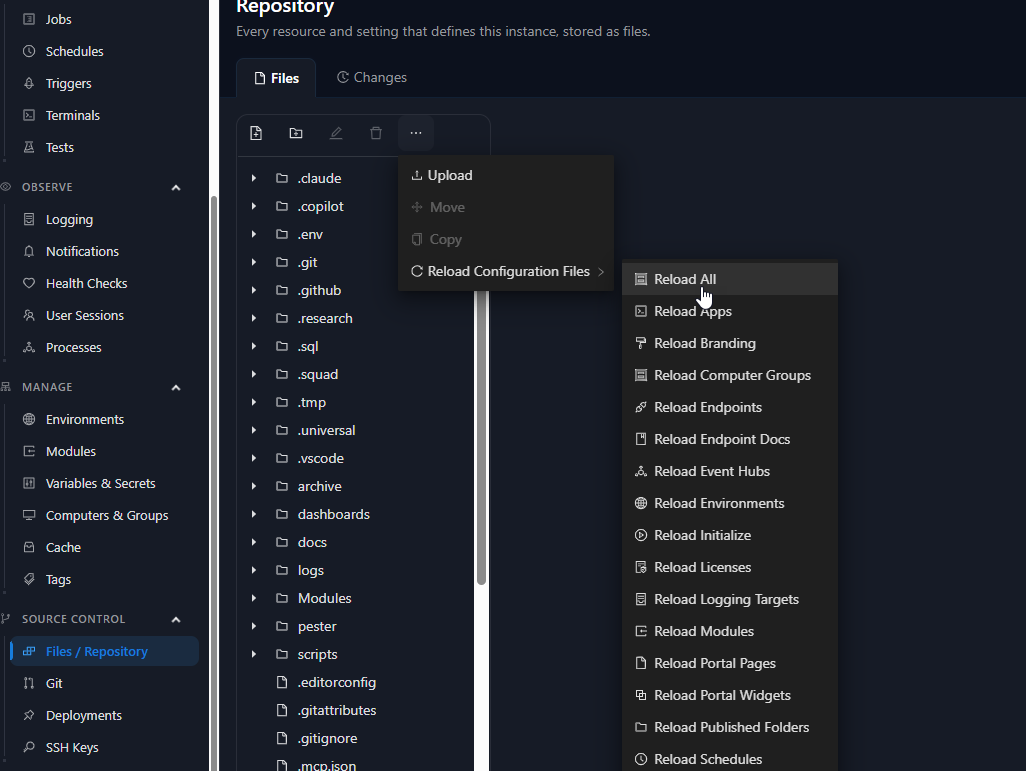Screen dimensions: 1026x771
Task: Open the three-dot more actions menu
Action: coord(416,134)
